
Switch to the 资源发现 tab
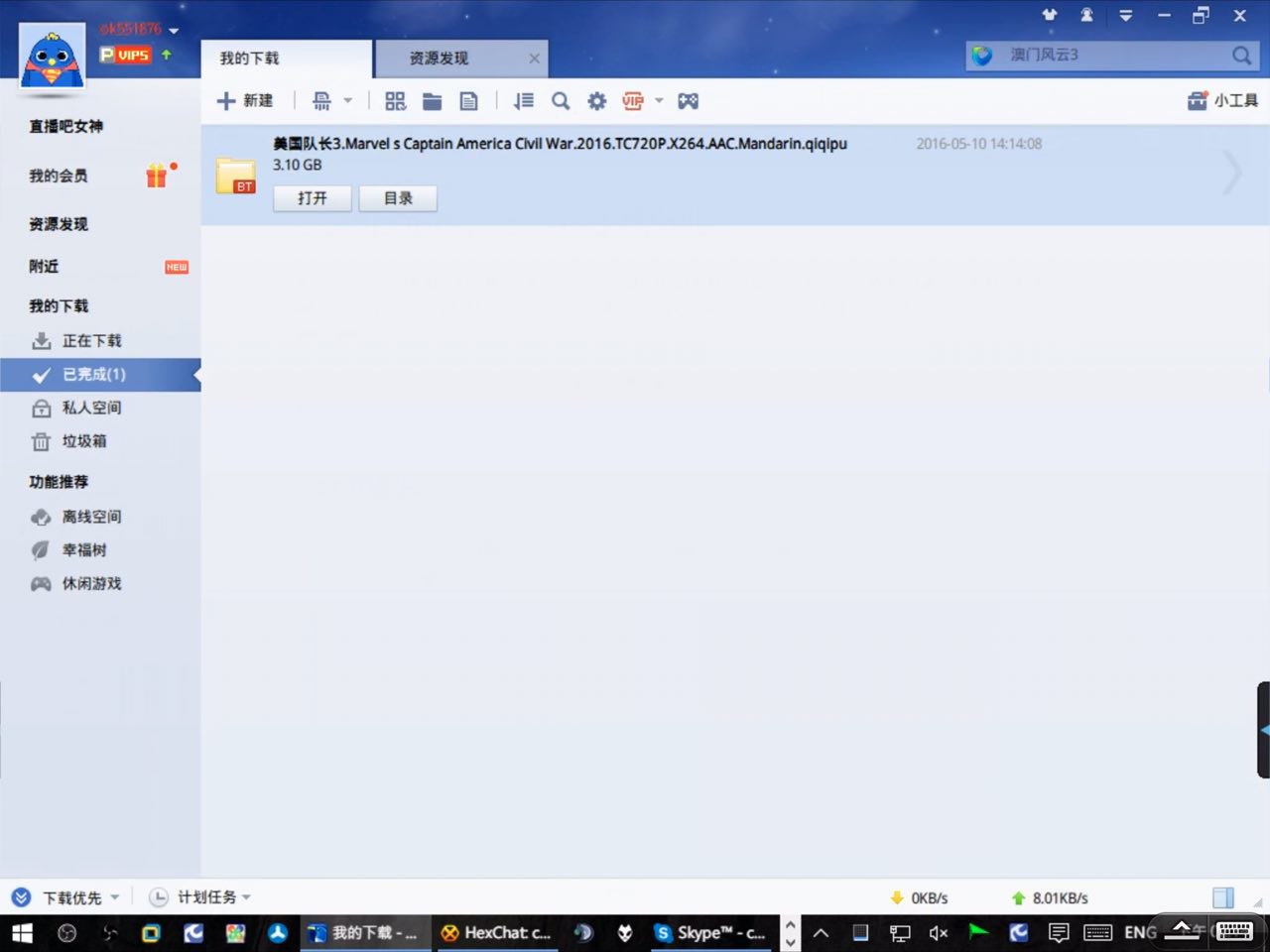pyautogui.click(x=440, y=59)
